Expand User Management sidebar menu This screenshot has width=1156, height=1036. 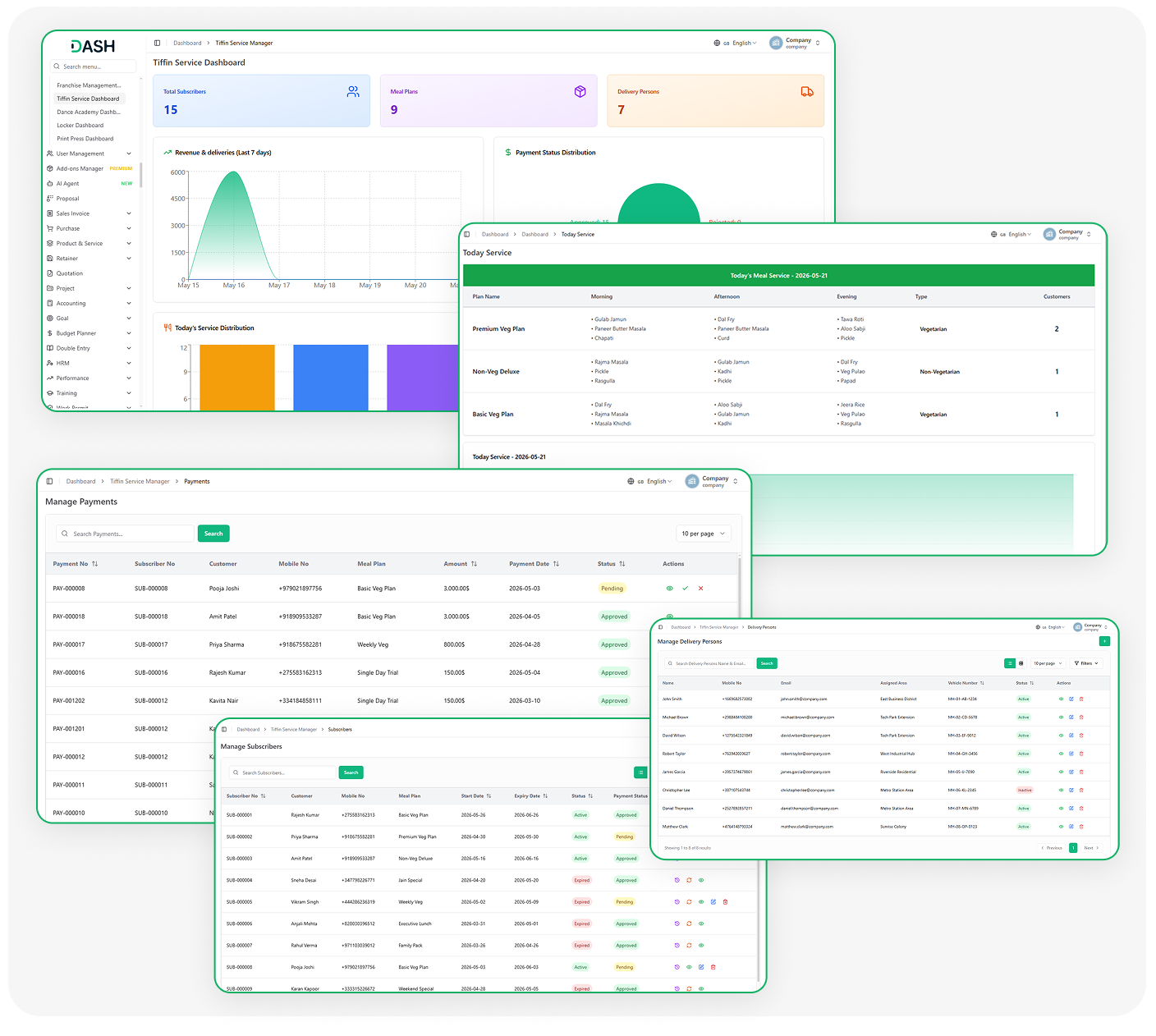tap(89, 154)
